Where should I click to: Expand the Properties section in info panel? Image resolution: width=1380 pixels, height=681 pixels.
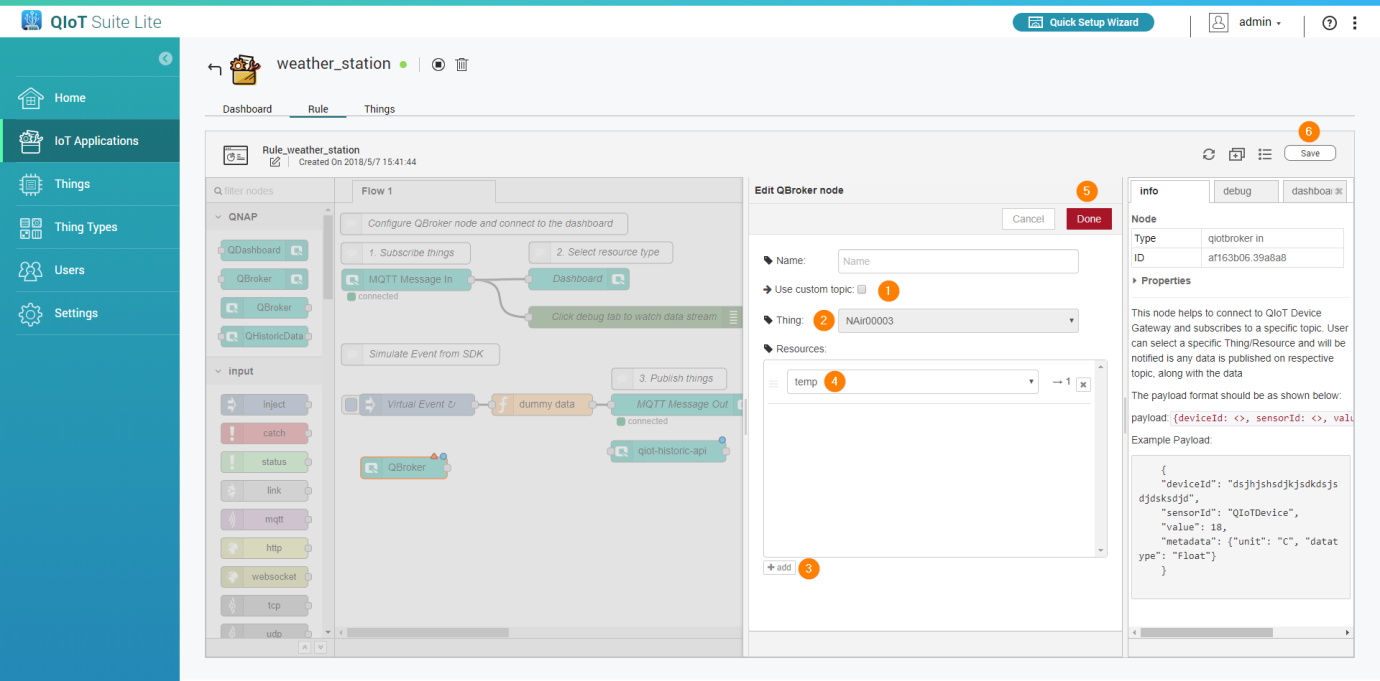click(x=1165, y=281)
